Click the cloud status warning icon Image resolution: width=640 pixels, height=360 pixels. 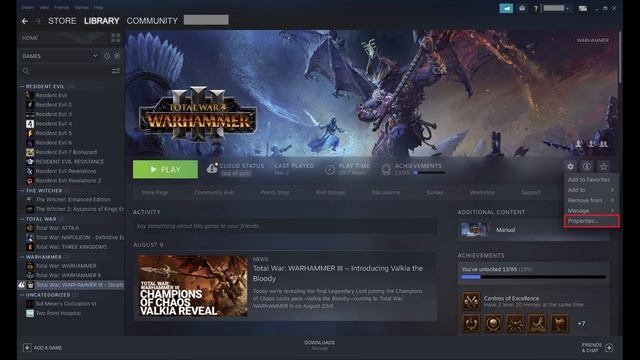[x=212, y=168]
